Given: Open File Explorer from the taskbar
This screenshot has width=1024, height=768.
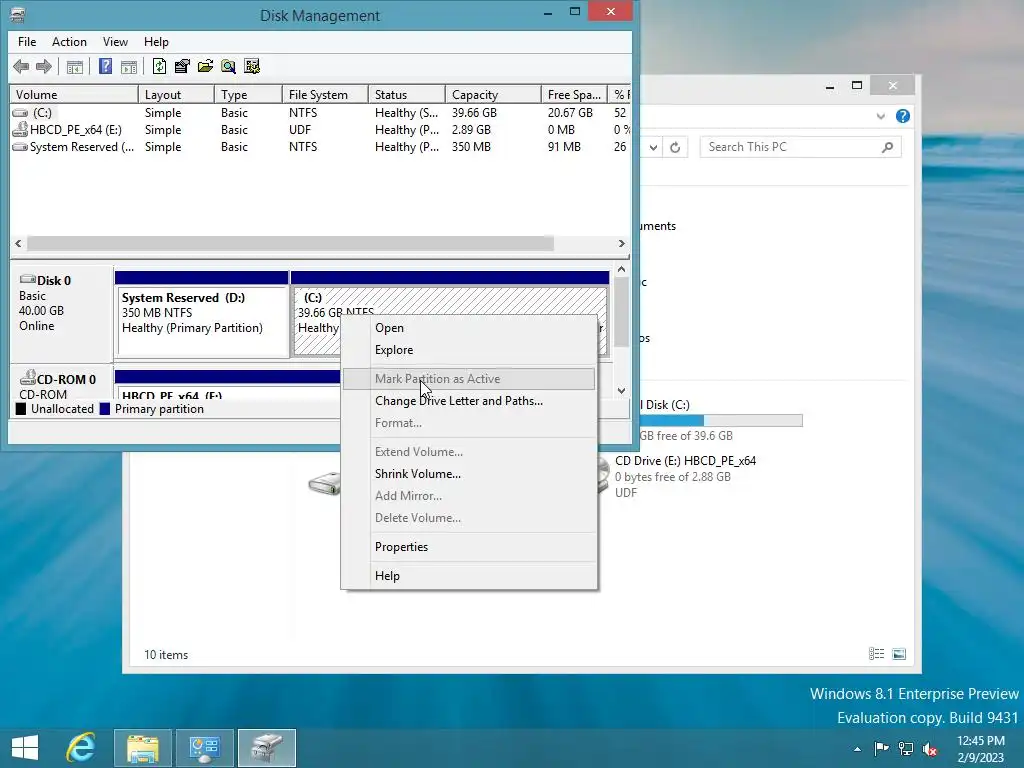Looking at the screenshot, I should [143, 748].
